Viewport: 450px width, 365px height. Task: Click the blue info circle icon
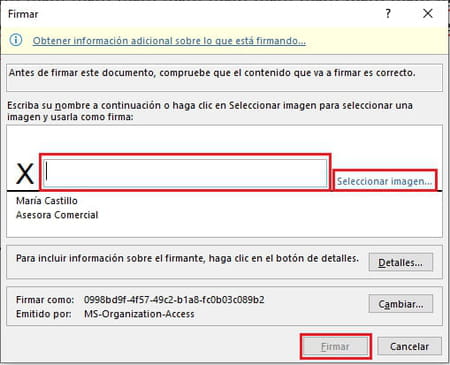16,40
